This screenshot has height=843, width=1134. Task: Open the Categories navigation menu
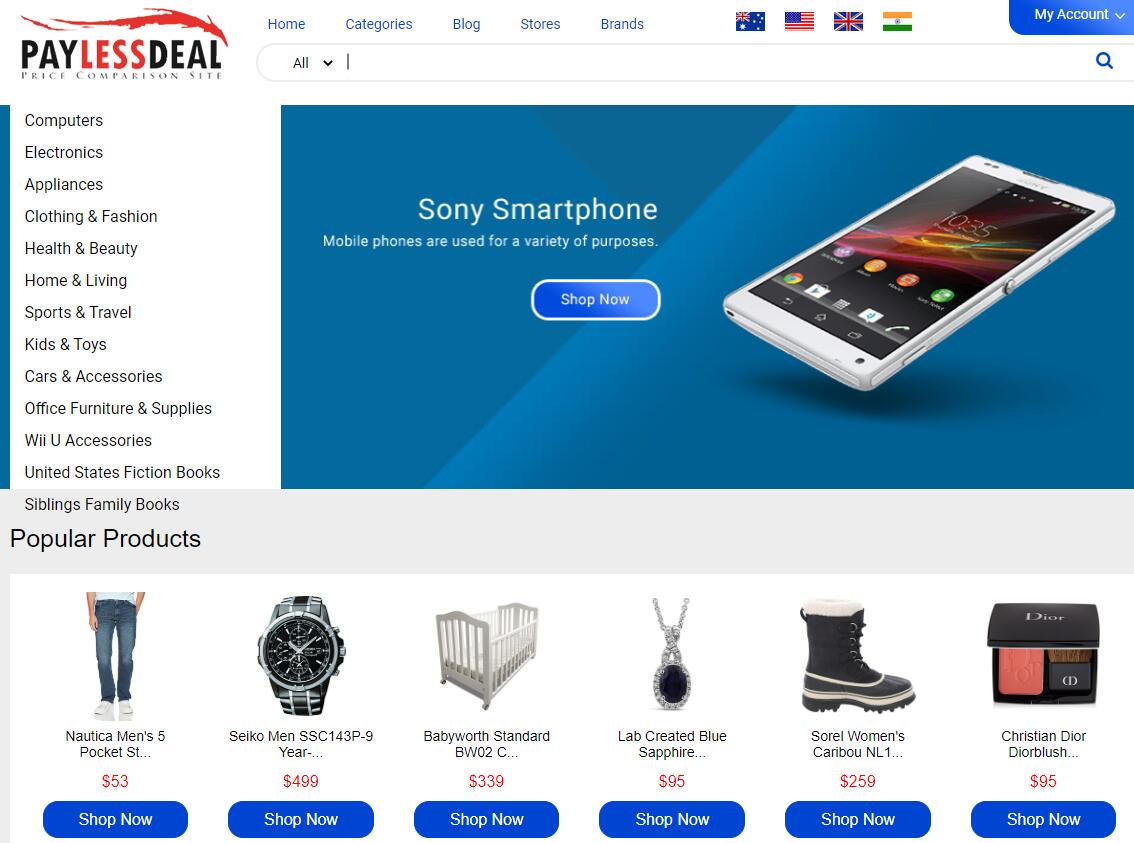point(378,24)
